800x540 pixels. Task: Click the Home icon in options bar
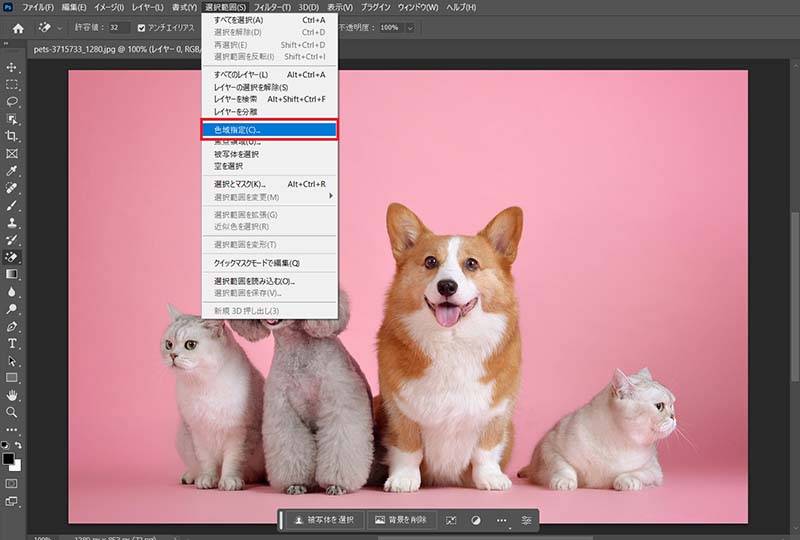[18, 29]
